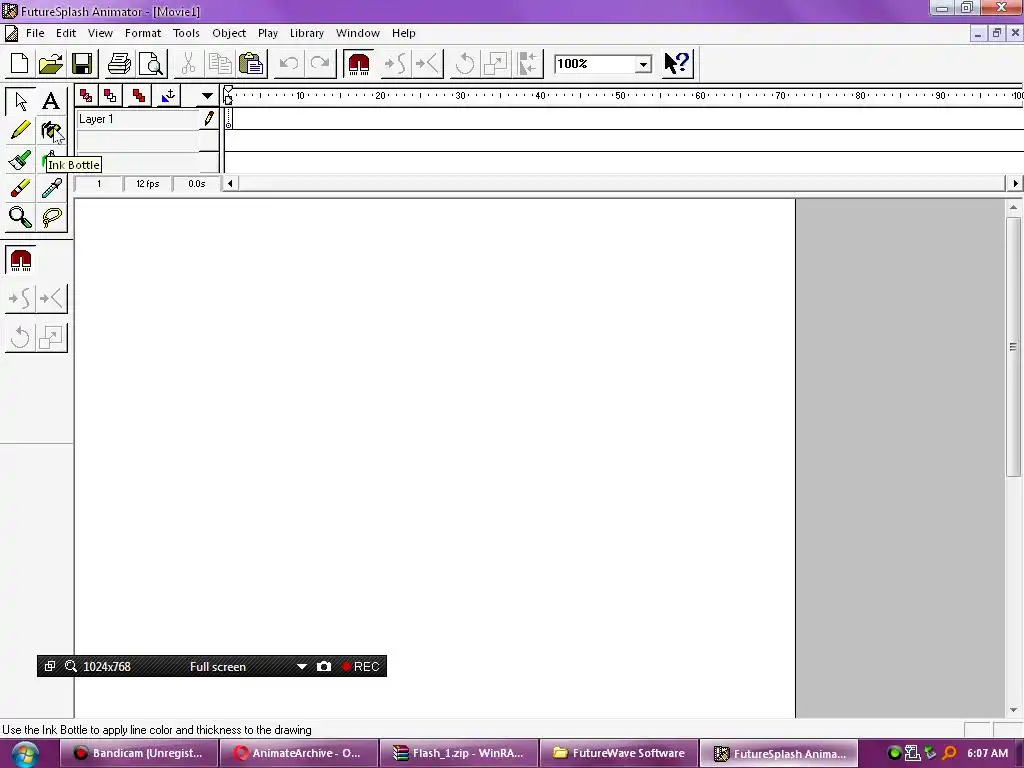The height and width of the screenshot is (768, 1024).
Task: Select the Lasso tool
Action: coord(51,217)
